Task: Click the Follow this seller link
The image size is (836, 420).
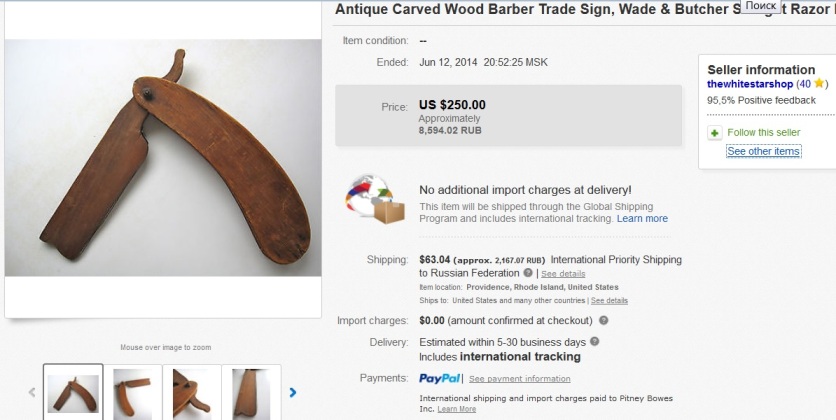Action: (x=763, y=133)
